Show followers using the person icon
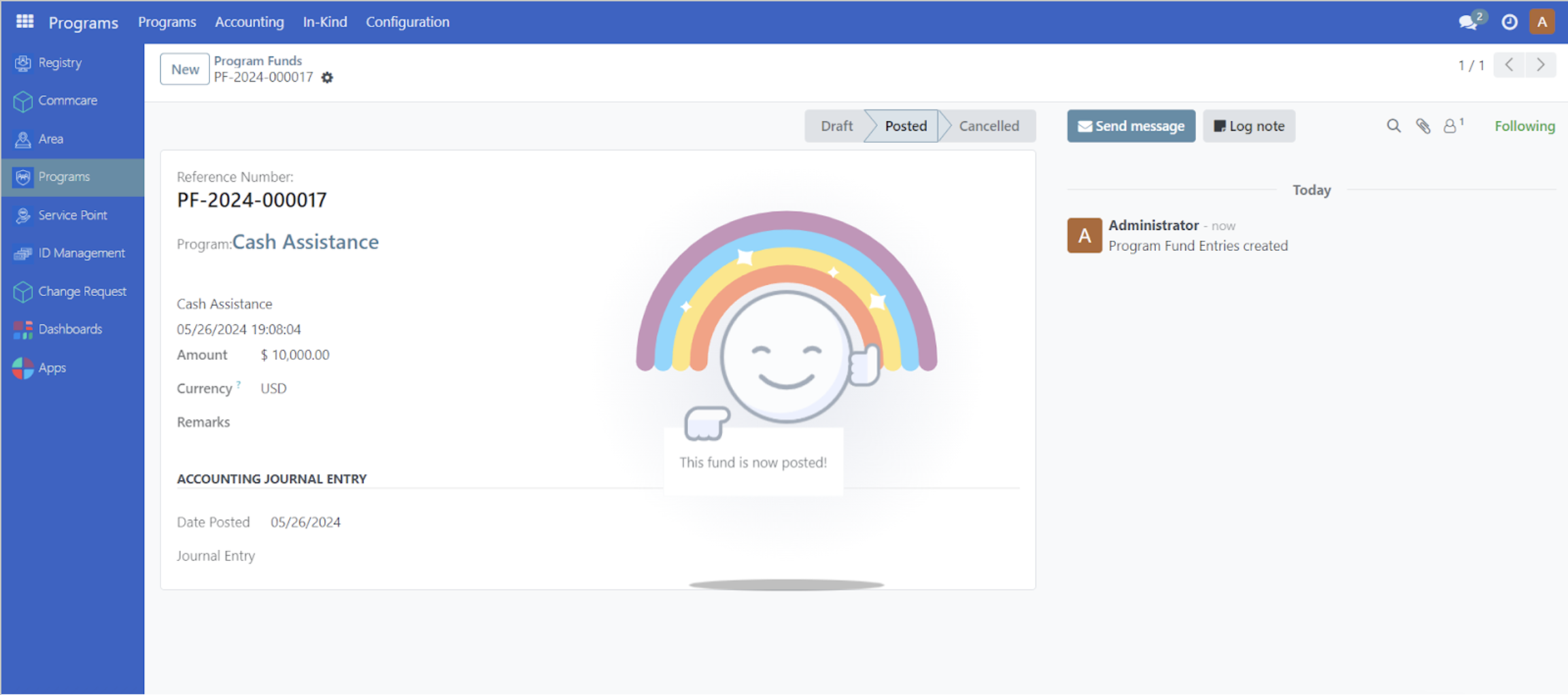 click(1450, 126)
